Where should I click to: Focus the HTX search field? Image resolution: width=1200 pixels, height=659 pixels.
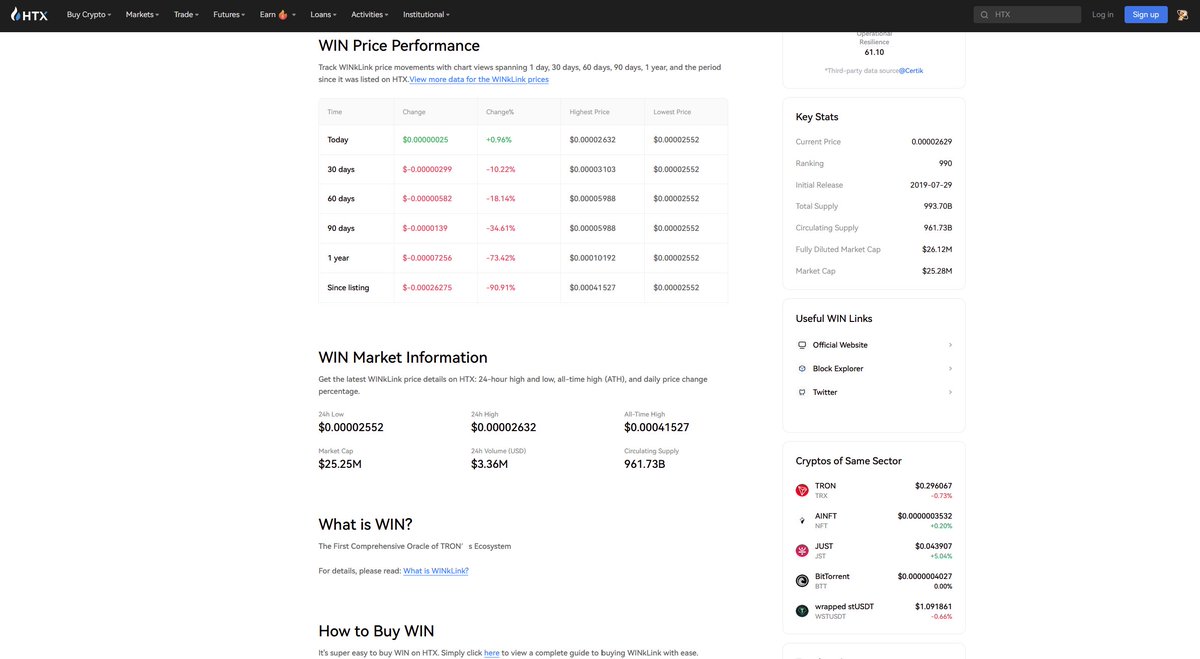(1027, 15)
